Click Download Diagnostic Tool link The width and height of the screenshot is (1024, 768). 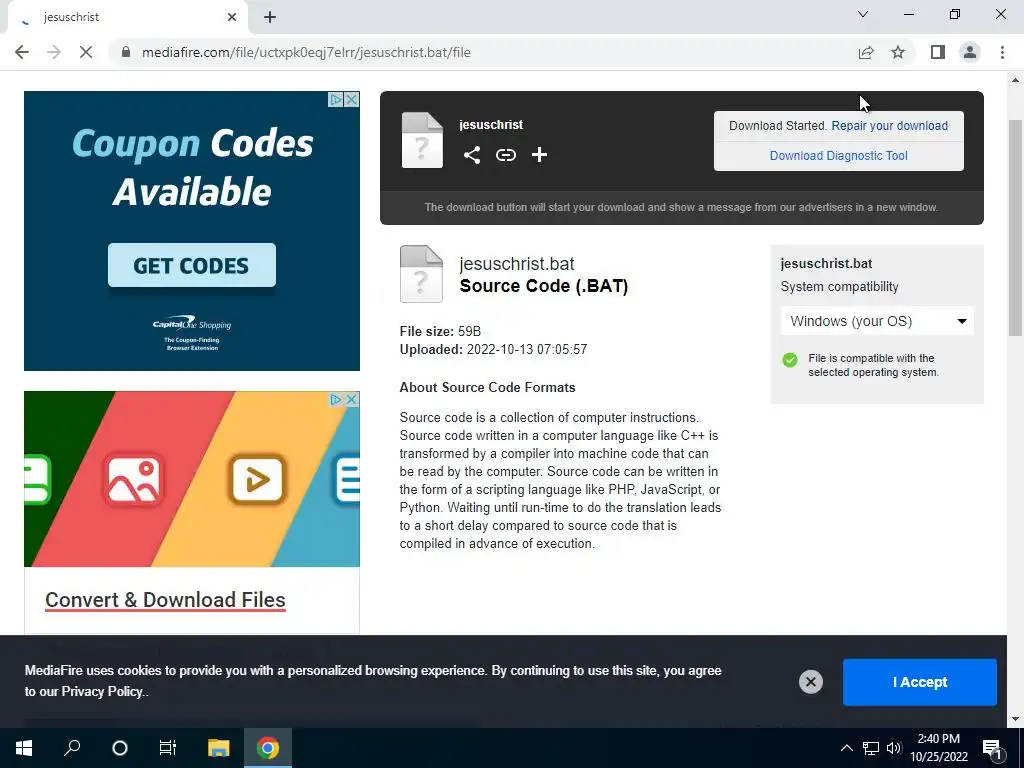pos(839,155)
